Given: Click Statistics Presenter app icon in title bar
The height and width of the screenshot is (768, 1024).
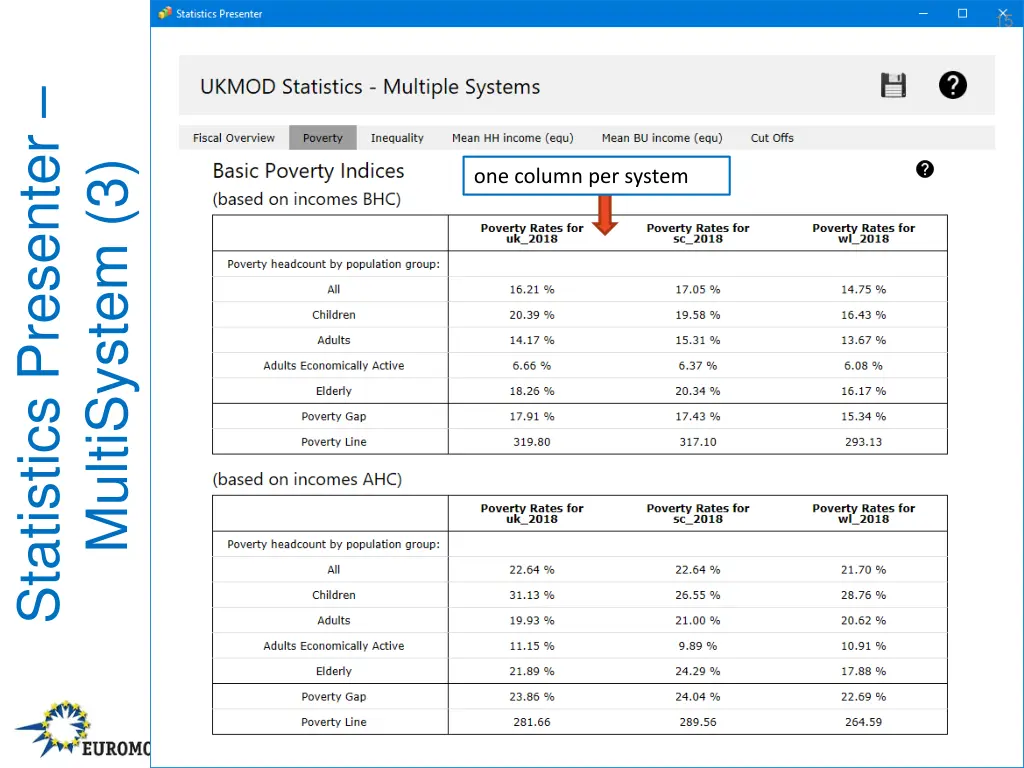Looking at the screenshot, I should tap(165, 13).
